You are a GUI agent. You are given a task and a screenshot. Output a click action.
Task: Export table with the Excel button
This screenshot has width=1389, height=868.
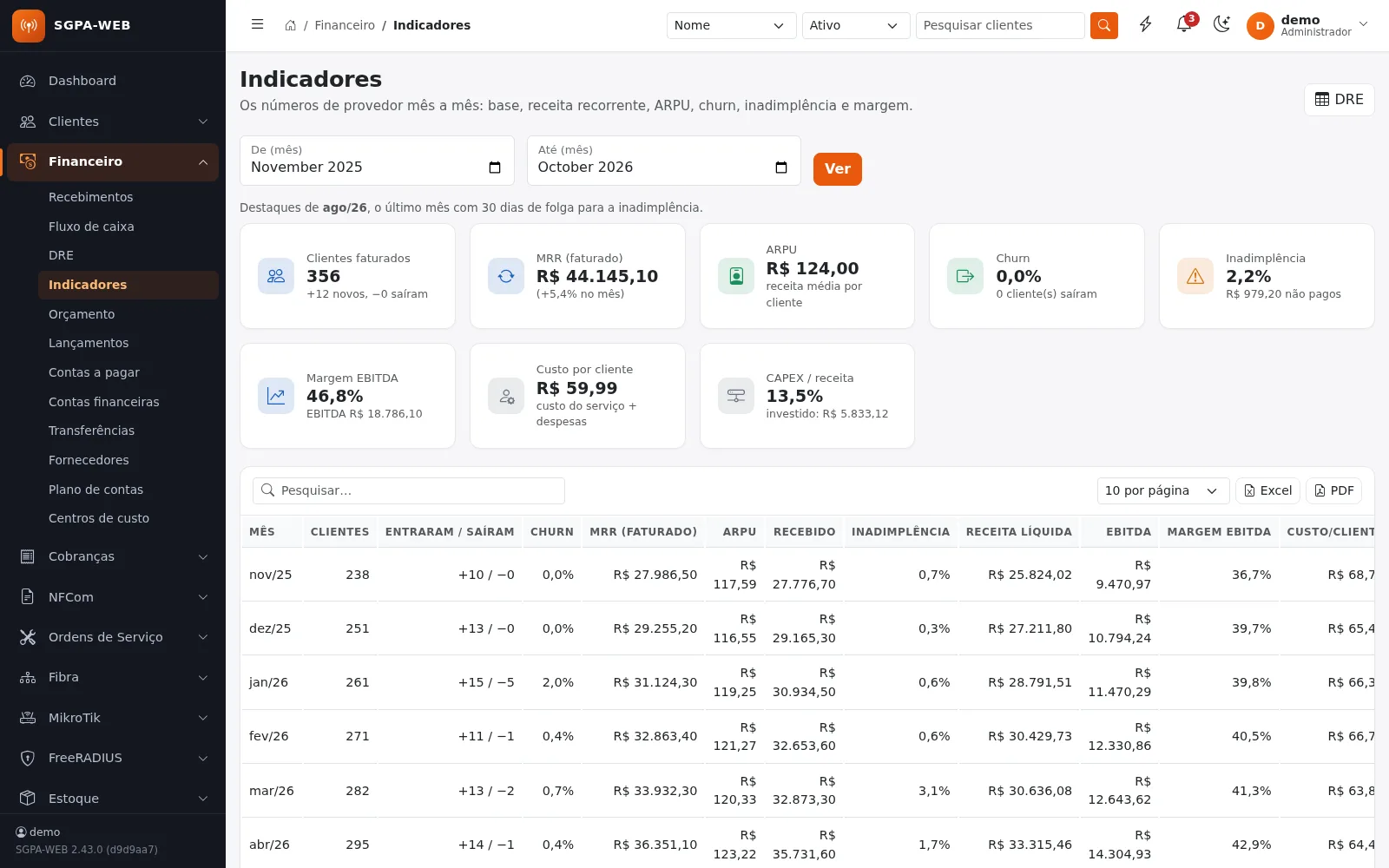[x=1267, y=490]
